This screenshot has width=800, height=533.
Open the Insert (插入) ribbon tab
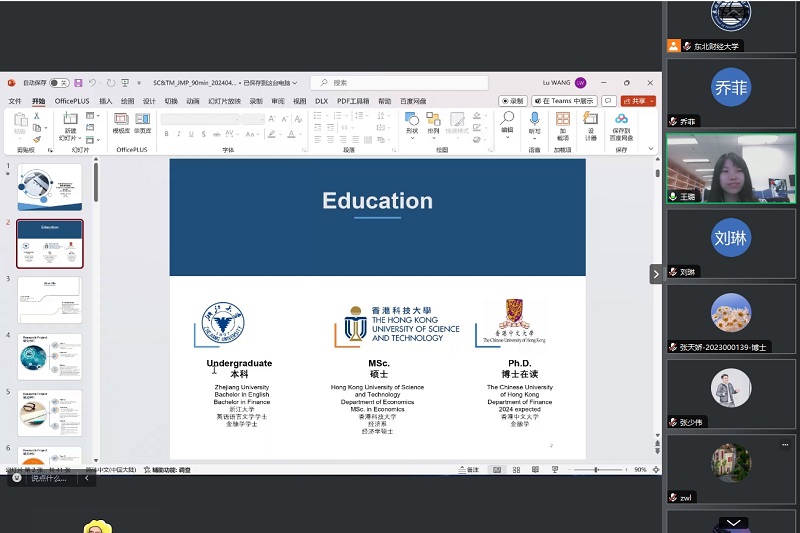105,101
